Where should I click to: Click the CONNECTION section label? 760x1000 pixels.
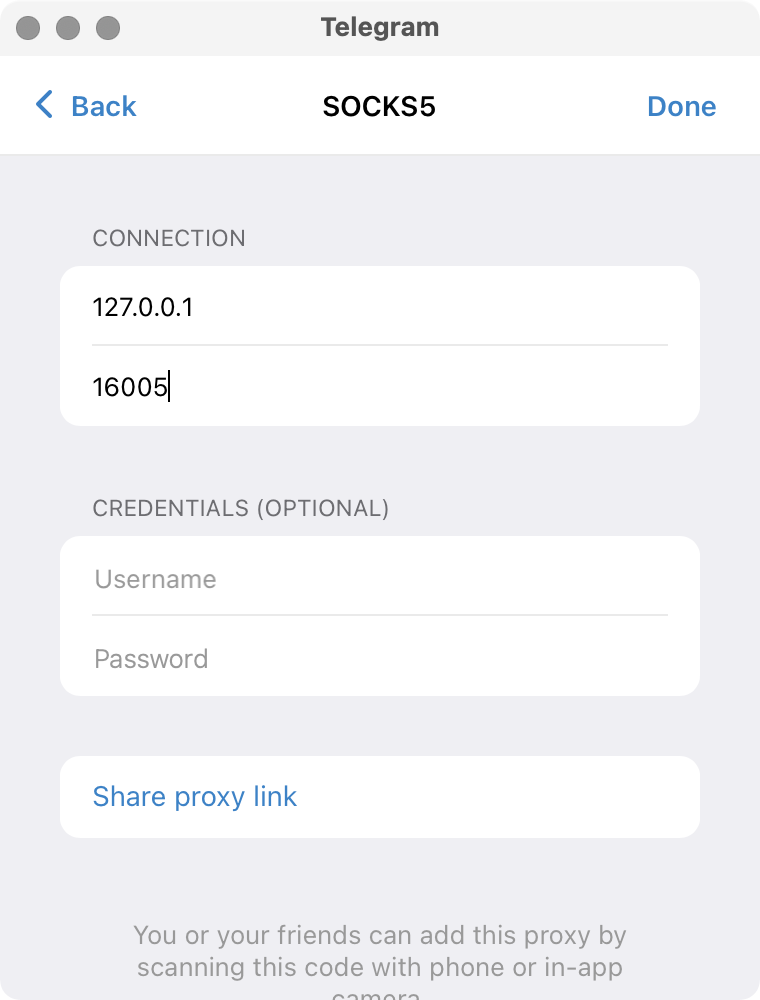tap(168, 238)
